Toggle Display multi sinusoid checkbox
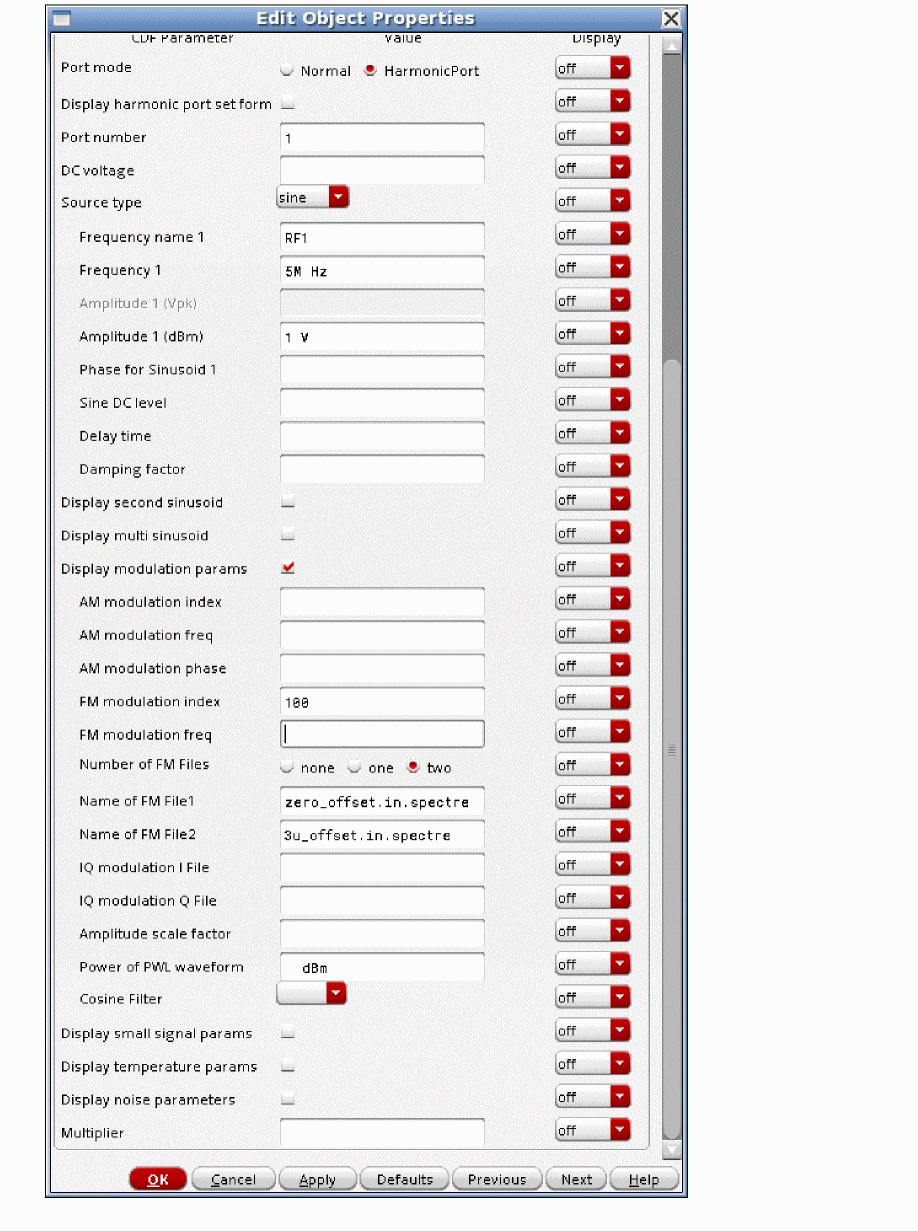The width and height of the screenshot is (918, 1231). pyautogui.click(x=288, y=535)
